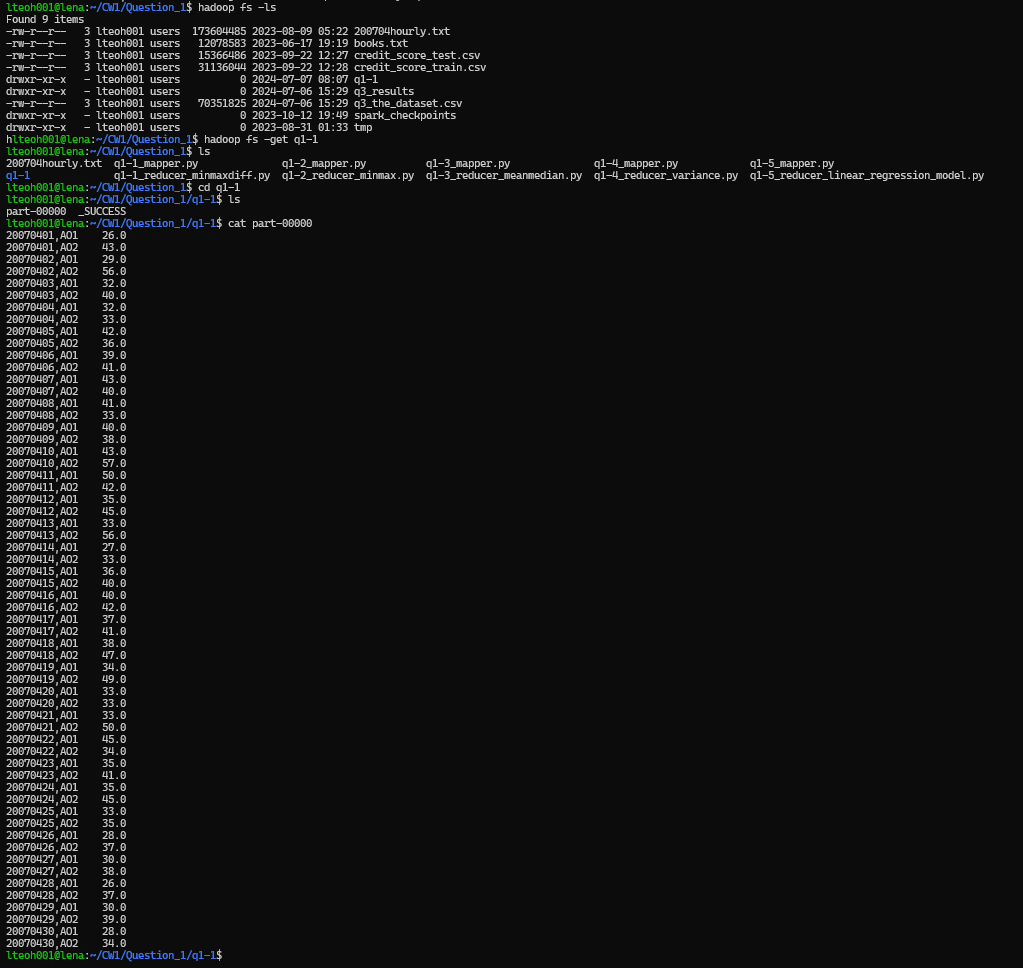The image size is (1023, 968).
Task: Click q1-2_mapper.py file name
Action: tap(324, 164)
